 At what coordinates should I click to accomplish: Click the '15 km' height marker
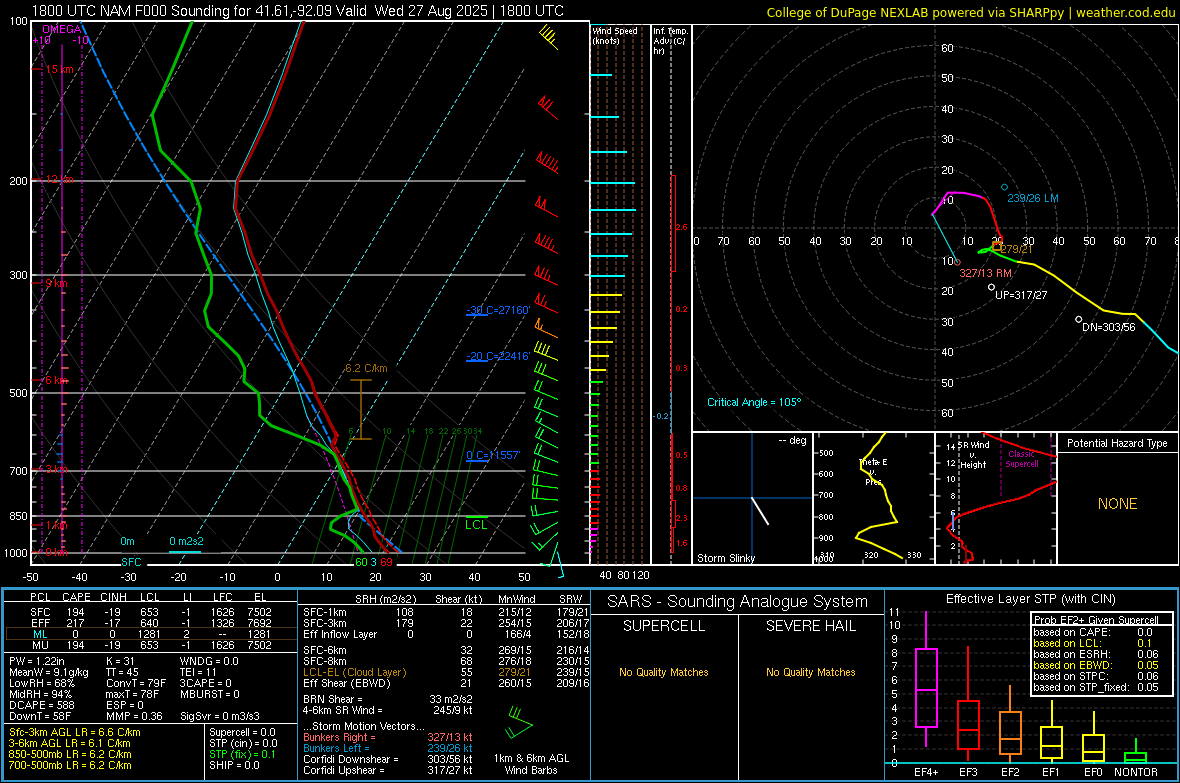pyautogui.click(x=59, y=69)
